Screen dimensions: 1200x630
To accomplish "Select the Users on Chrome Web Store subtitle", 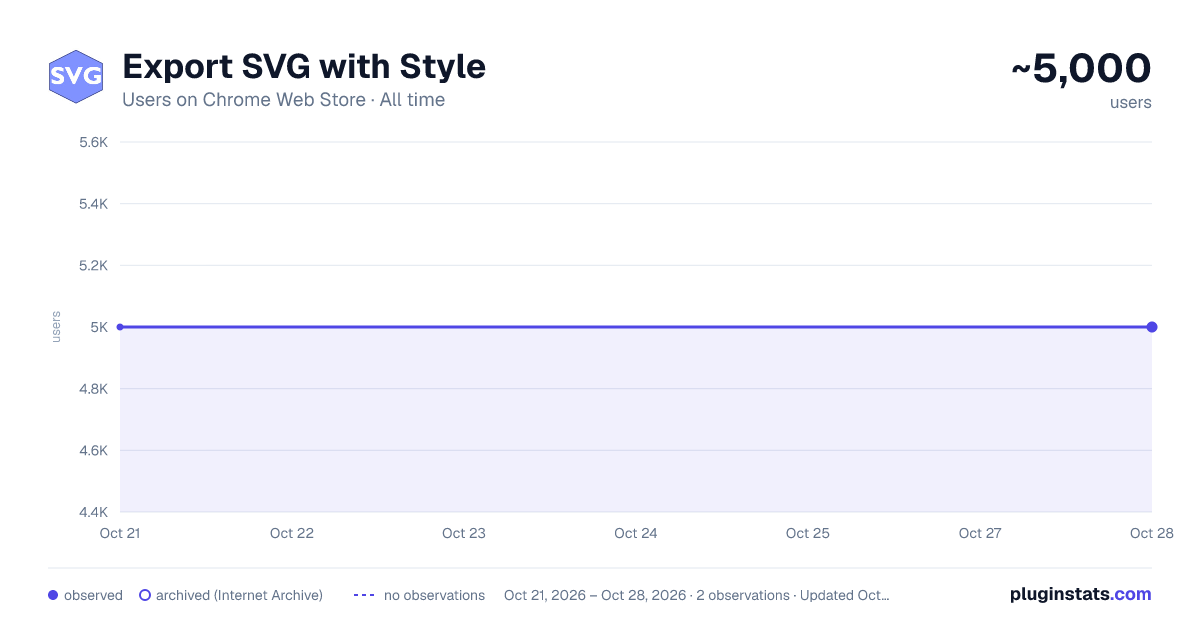I will (283, 100).
